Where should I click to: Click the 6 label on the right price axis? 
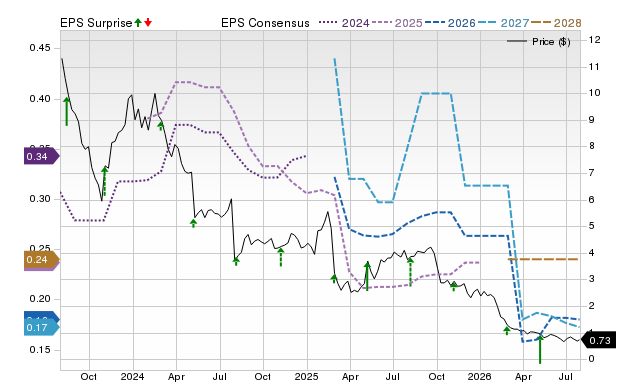(x=592, y=199)
